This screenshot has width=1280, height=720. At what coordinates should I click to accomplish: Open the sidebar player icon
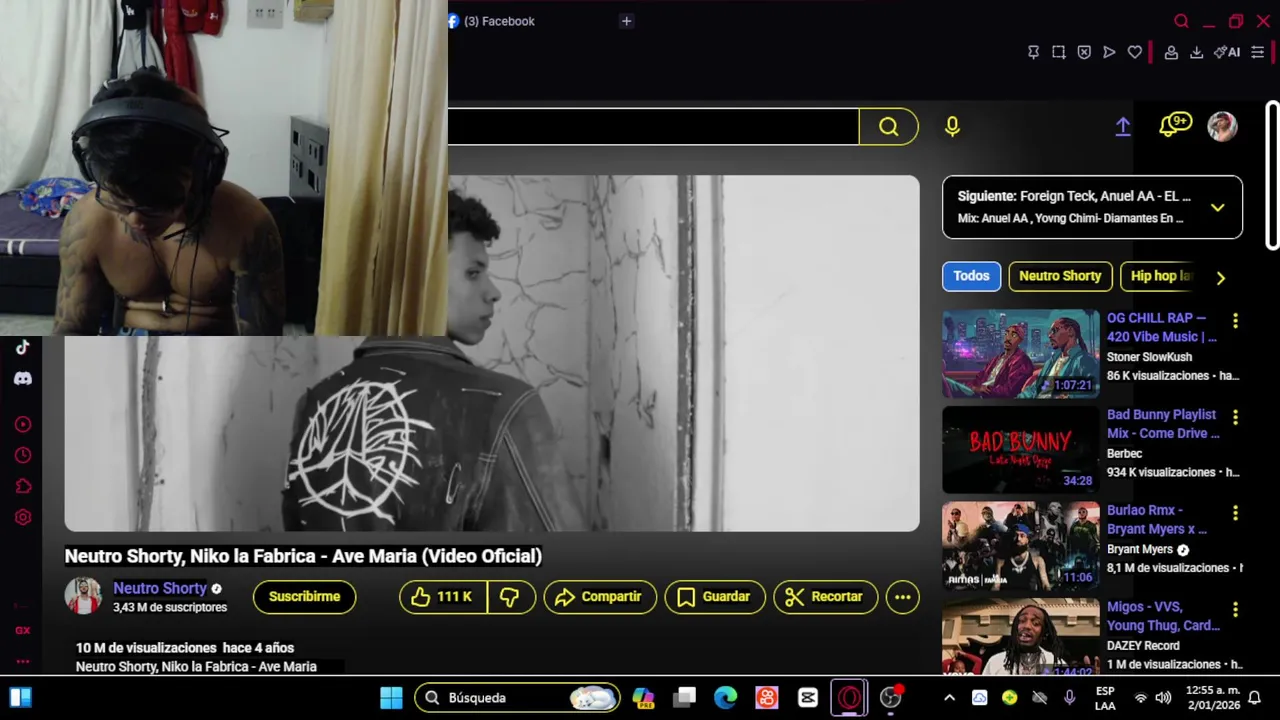click(23, 424)
